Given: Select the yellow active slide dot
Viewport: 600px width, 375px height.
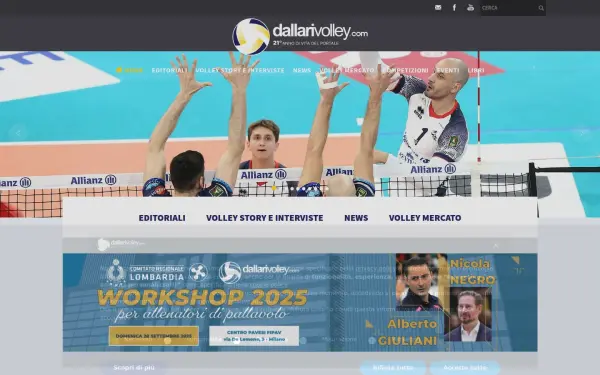Looking at the screenshot, I should click(x=274, y=188).
